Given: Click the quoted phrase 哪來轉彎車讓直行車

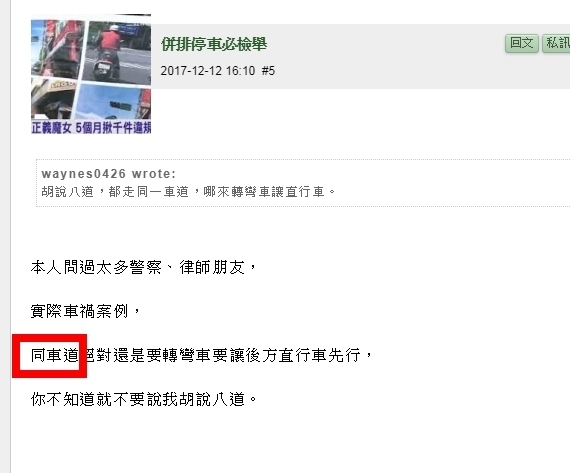Looking at the screenshot, I should click(264, 192).
